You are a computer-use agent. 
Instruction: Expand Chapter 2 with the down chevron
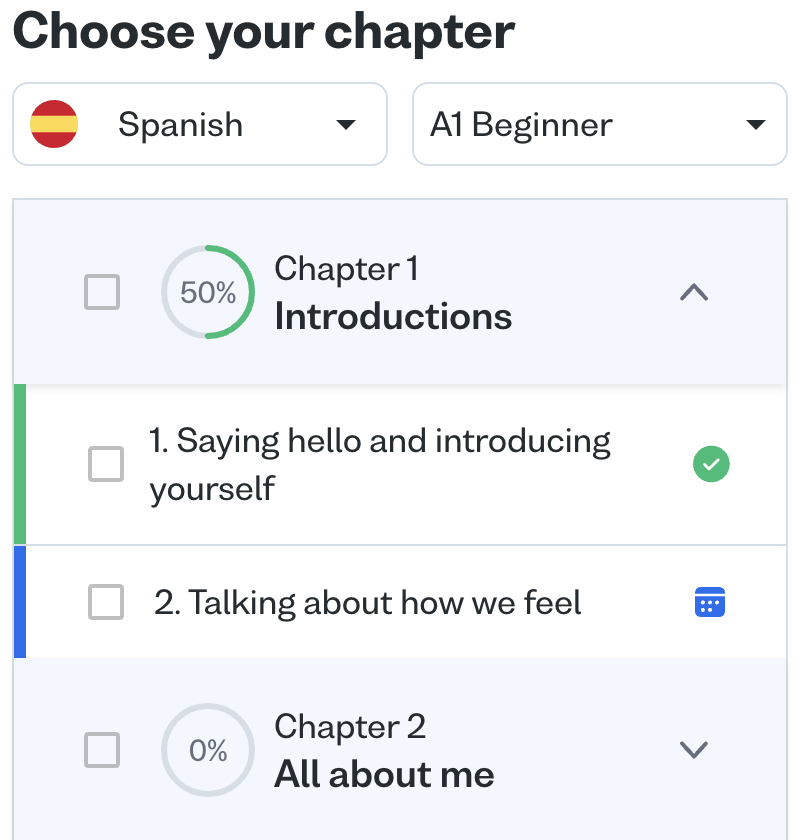tap(693, 750)
